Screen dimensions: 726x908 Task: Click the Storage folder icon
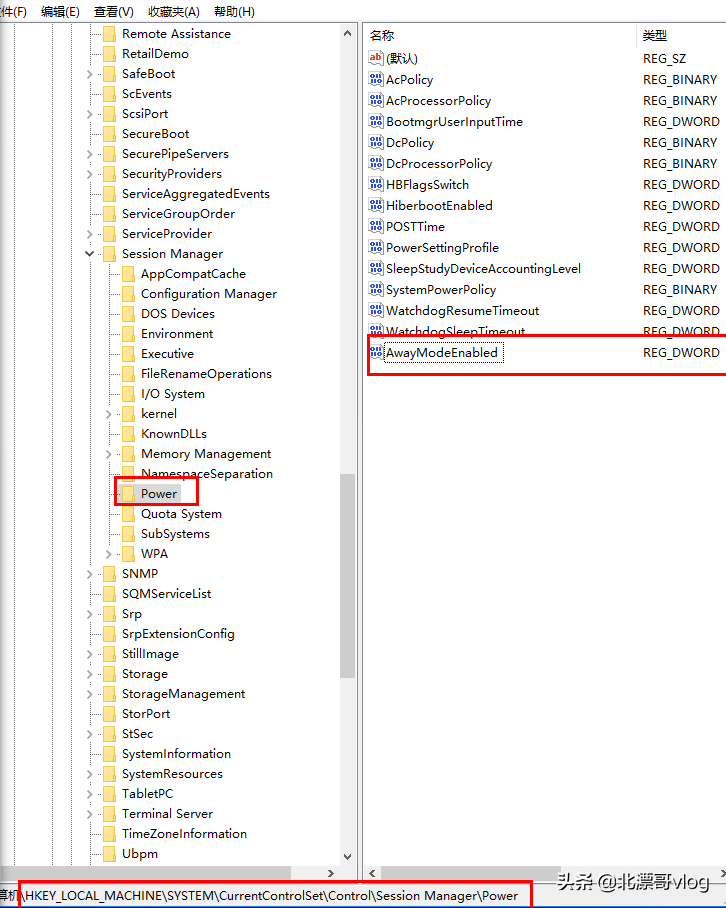coord(109,673)
